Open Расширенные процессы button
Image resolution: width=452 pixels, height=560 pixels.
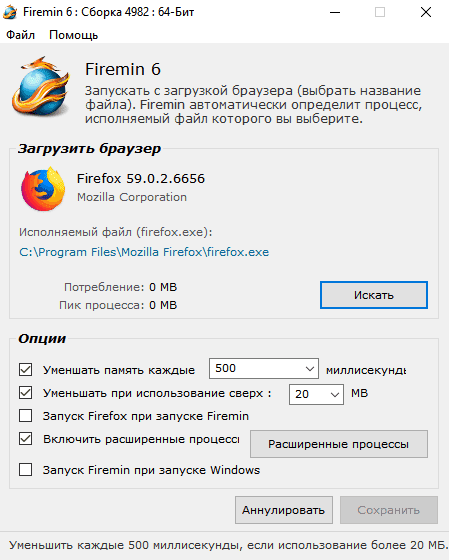click(x=339, y=444)
